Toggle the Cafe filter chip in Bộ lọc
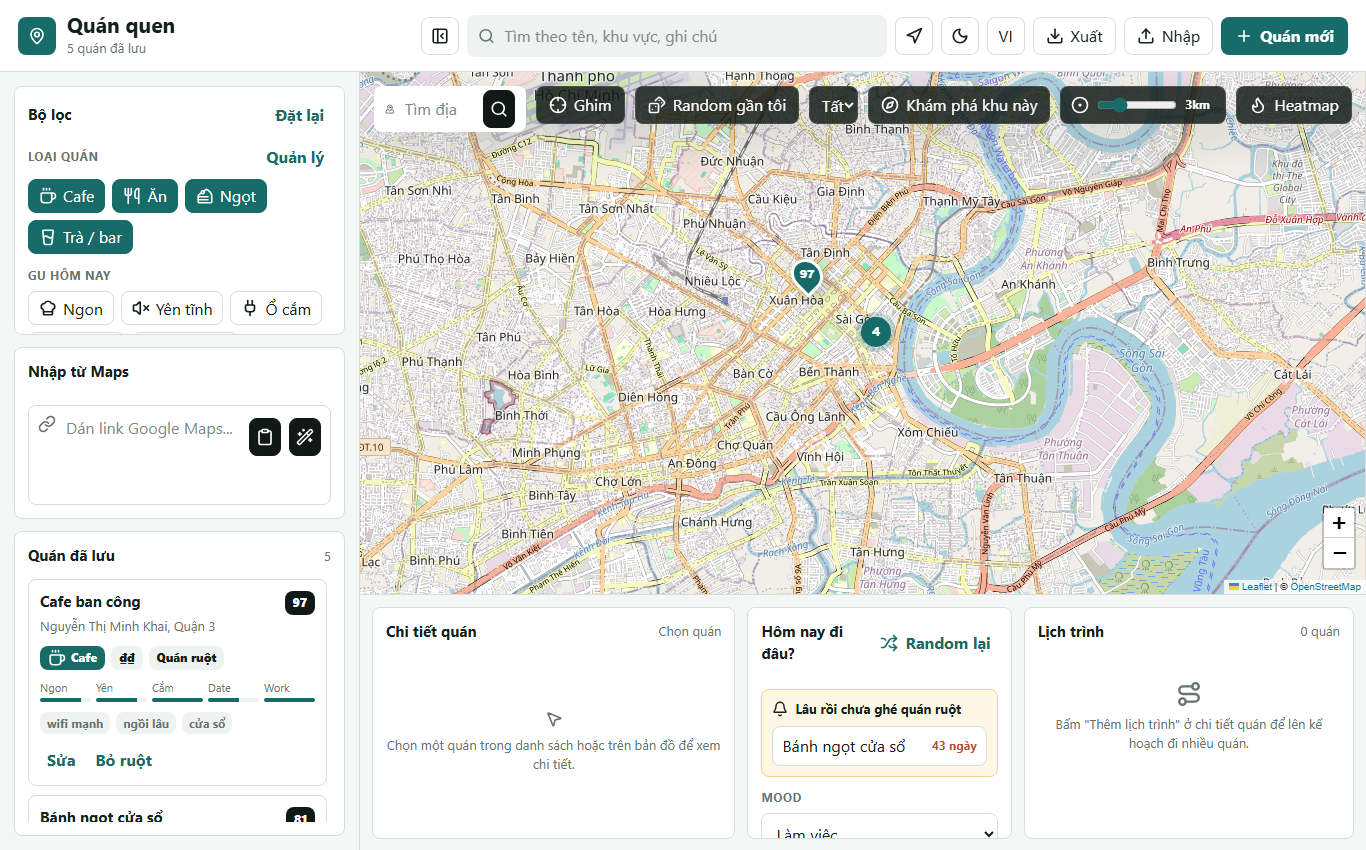The image size is (1366, 850). click(67, 196)
